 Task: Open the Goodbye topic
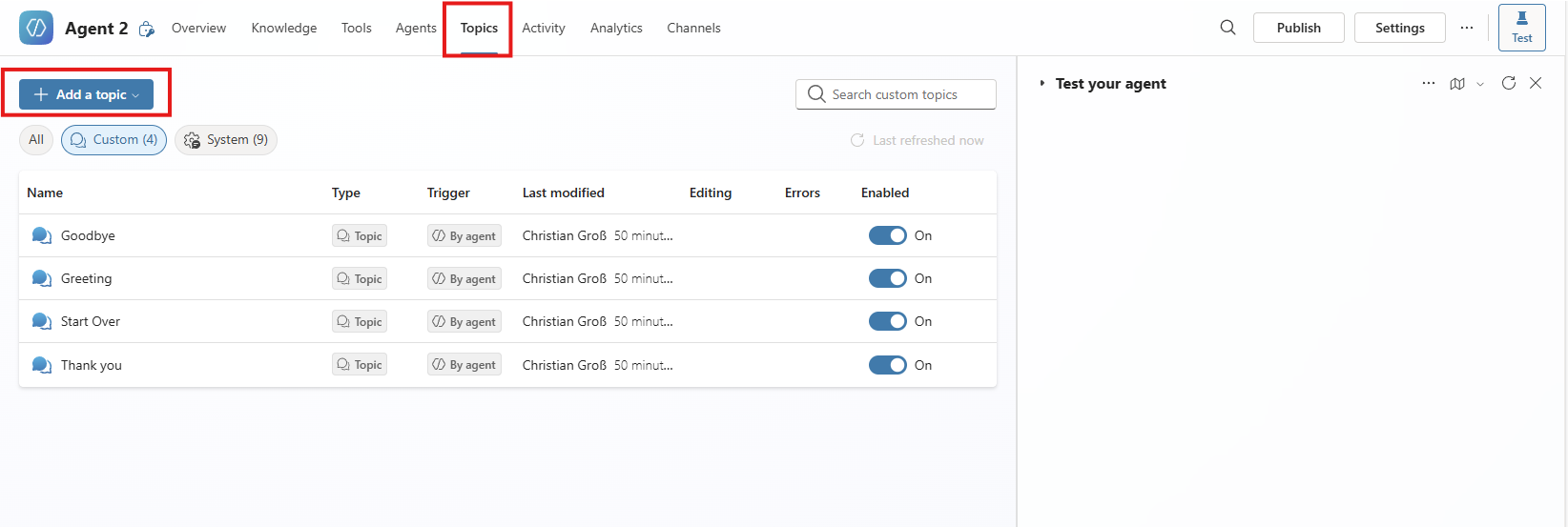tap(88, 235)
